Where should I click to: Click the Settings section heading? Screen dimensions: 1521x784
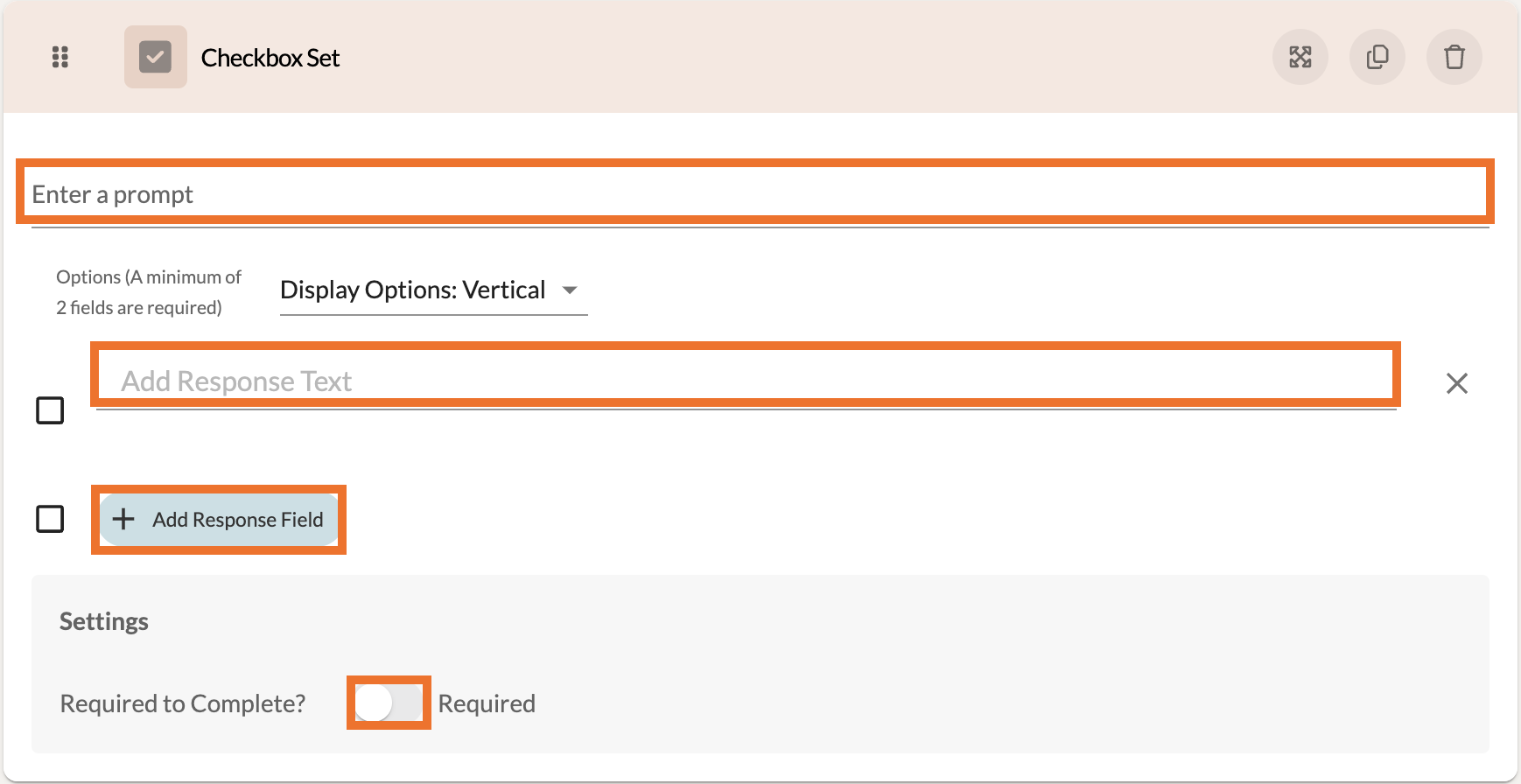pyautogui.click(x=104, y=621)
